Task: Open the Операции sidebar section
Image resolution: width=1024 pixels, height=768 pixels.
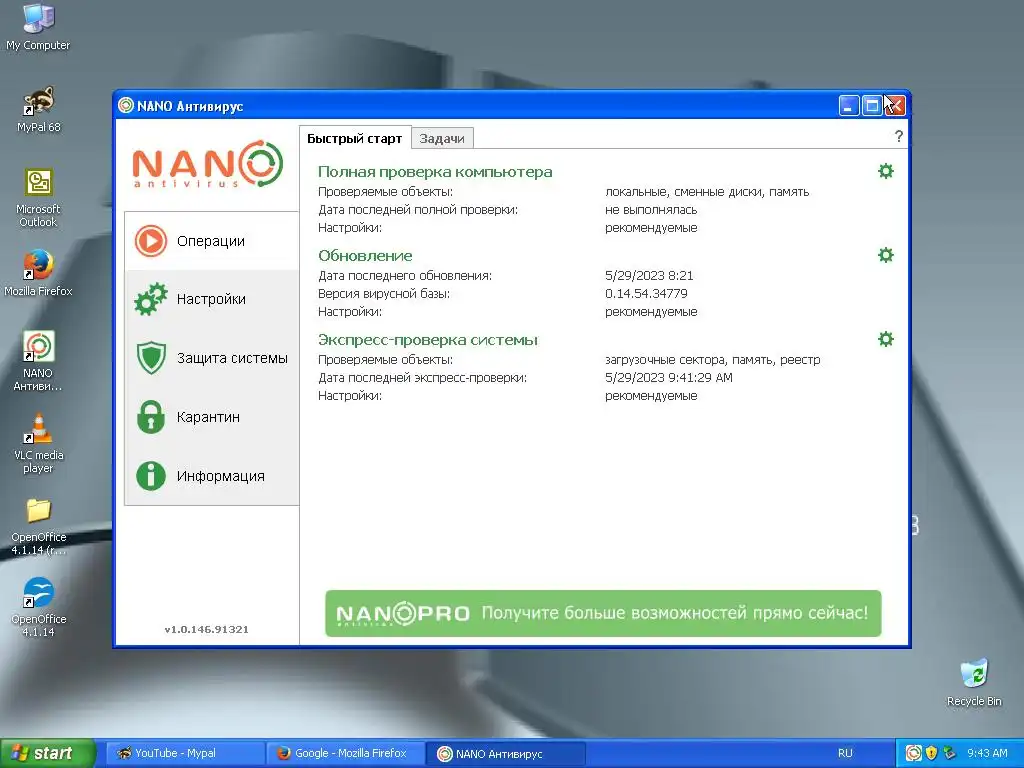Action: [x=212, y=241]
